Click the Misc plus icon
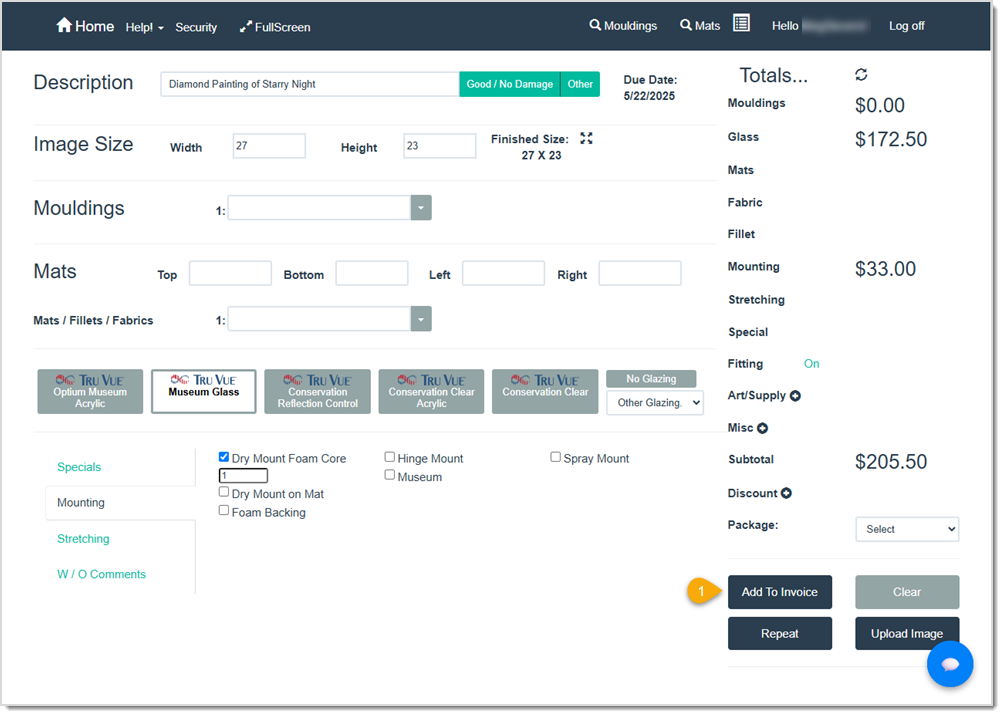 click(x=763, y=428)
